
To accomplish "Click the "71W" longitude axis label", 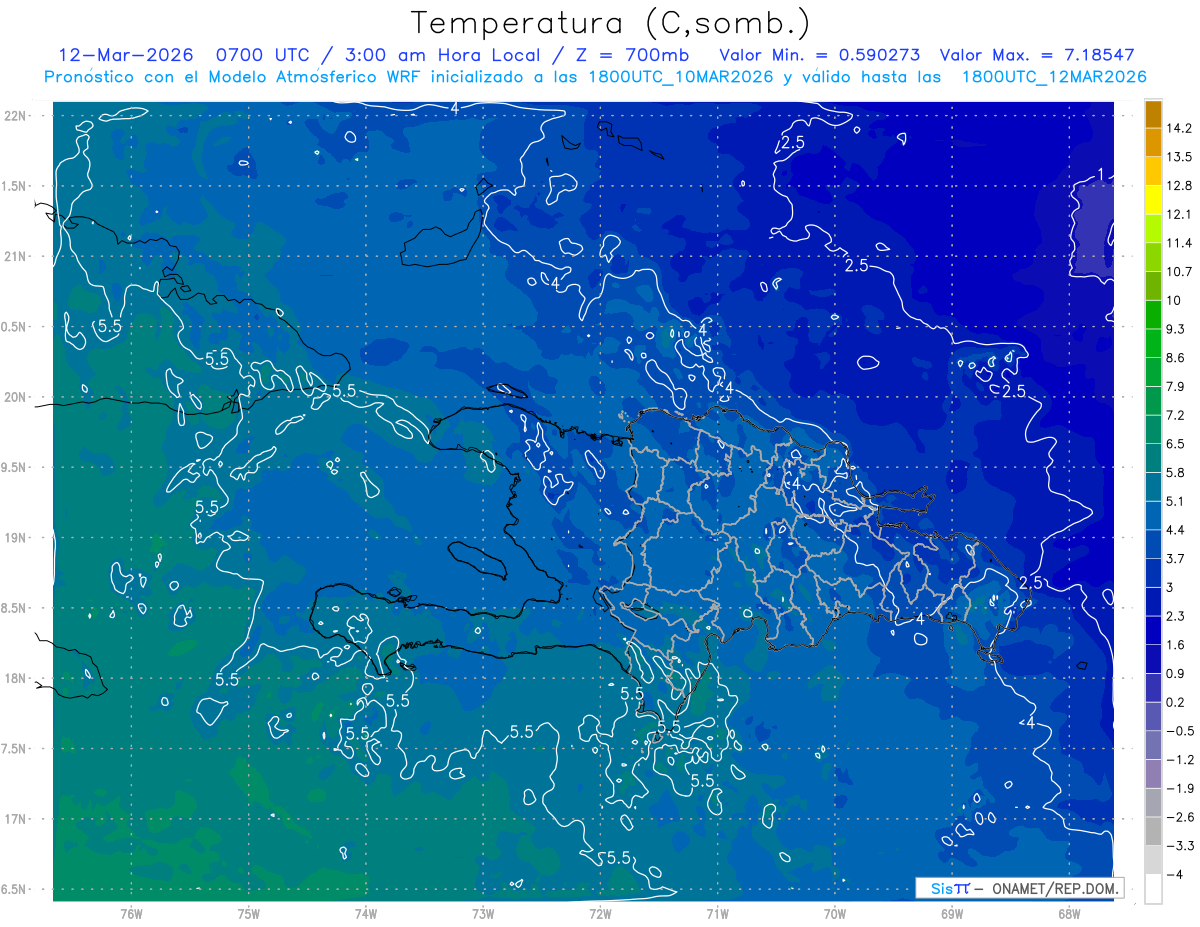I will pos(717,913).
